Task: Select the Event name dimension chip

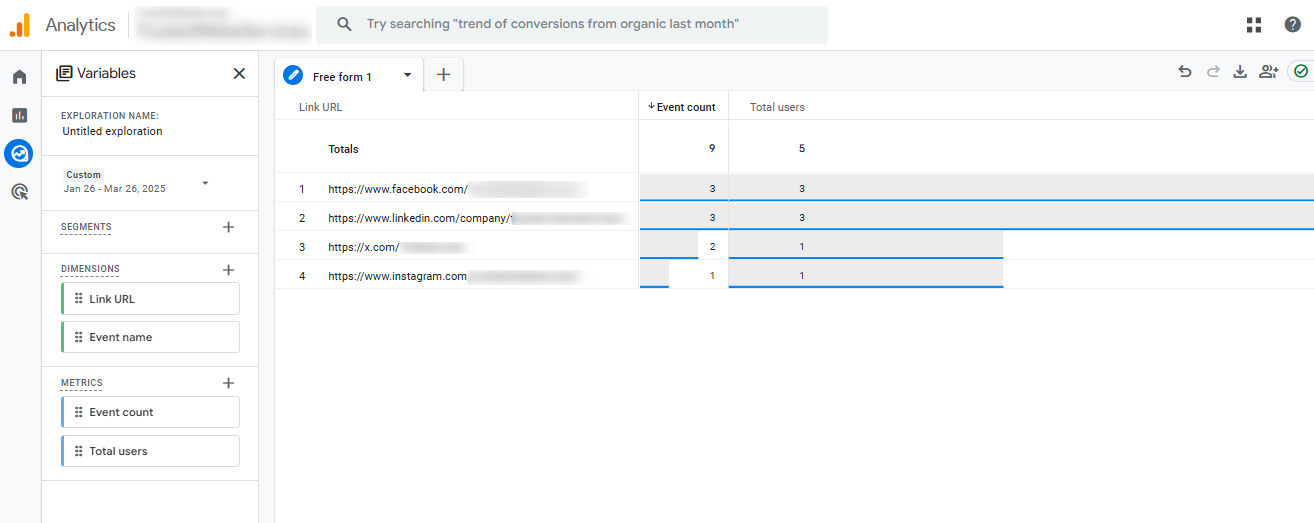Action: pyautogui.click(x=150, y=337)
